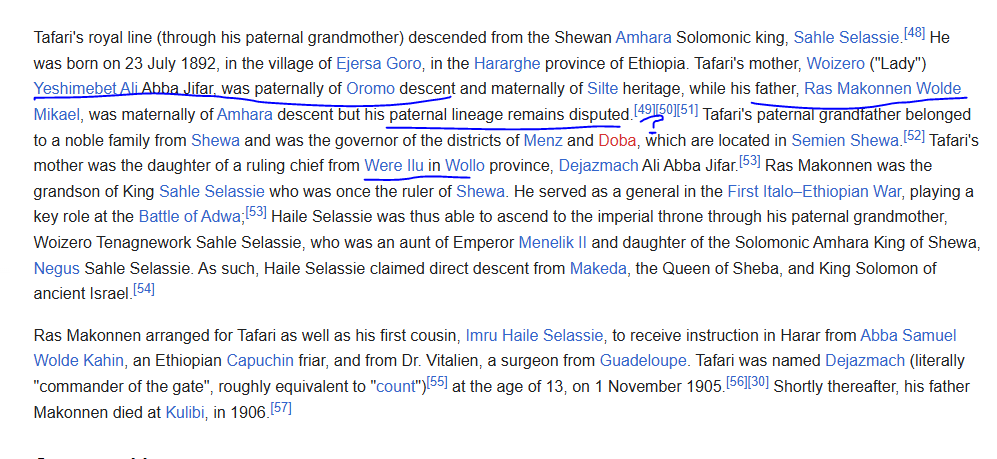Click the Imru Haile Selassie link
This screenshot has width=997, height=459.
click(x=533, y=336)
